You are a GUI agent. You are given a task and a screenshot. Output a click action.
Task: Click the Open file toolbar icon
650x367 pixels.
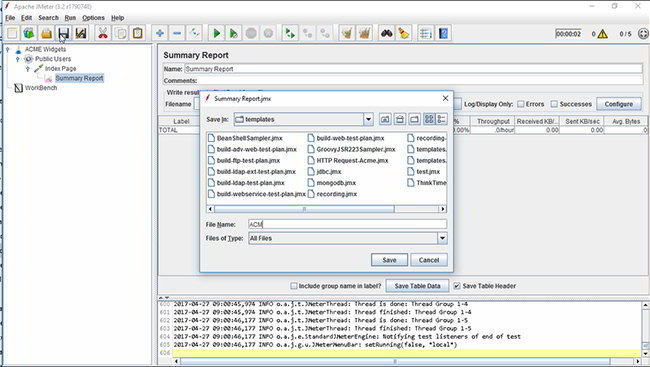coord(46,33)
